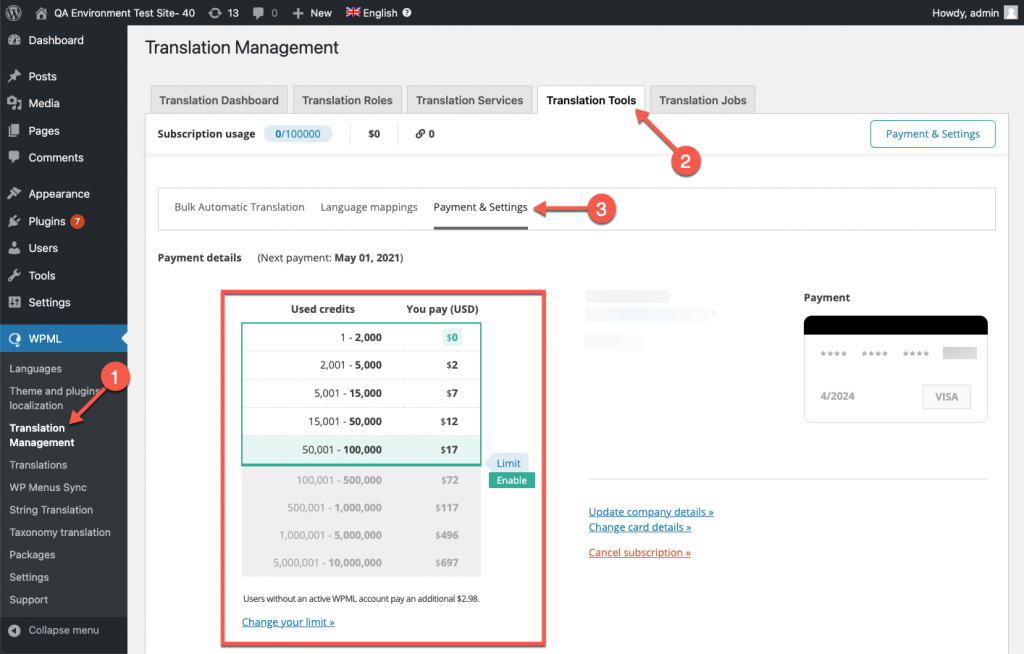Open Taxonomy translation submenu item

tap(60, 532)
